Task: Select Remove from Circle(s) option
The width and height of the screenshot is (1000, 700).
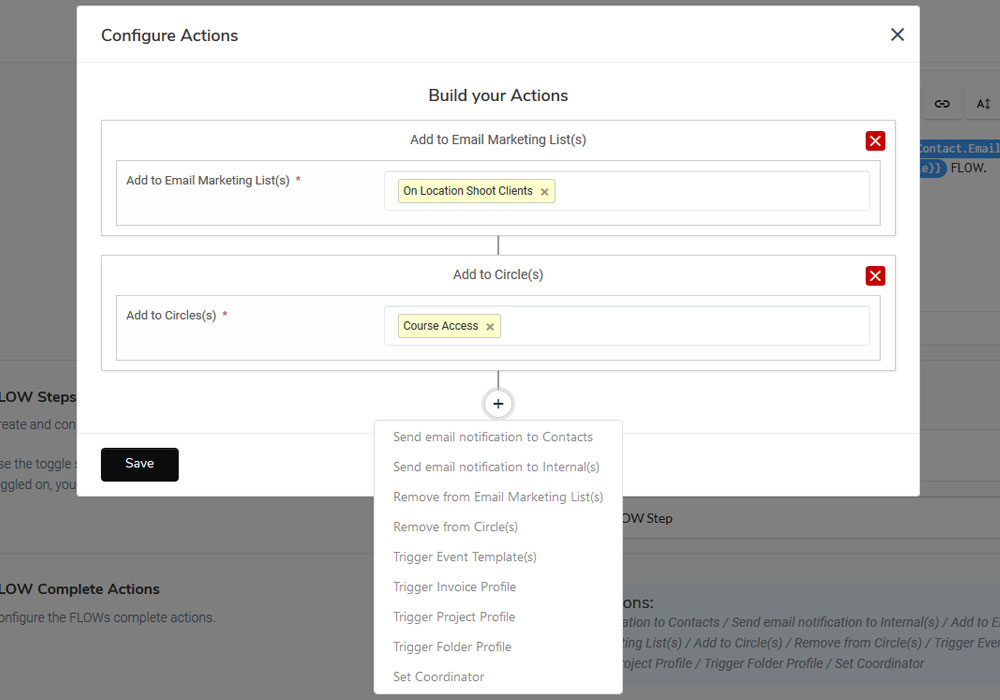Action: point(455,527)
